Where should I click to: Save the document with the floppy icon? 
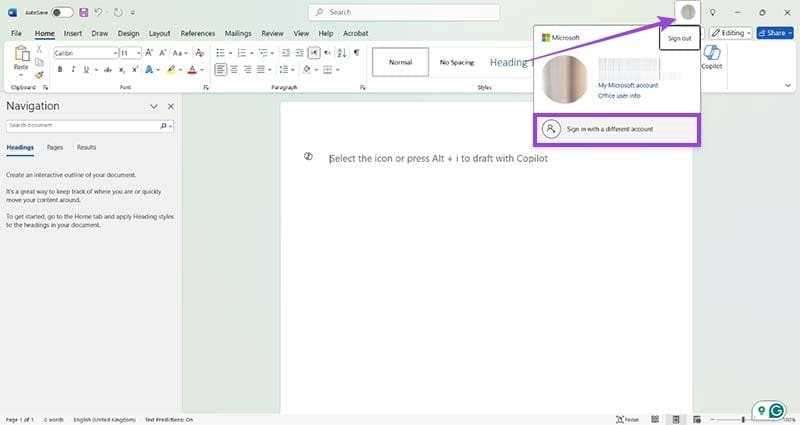84,12
